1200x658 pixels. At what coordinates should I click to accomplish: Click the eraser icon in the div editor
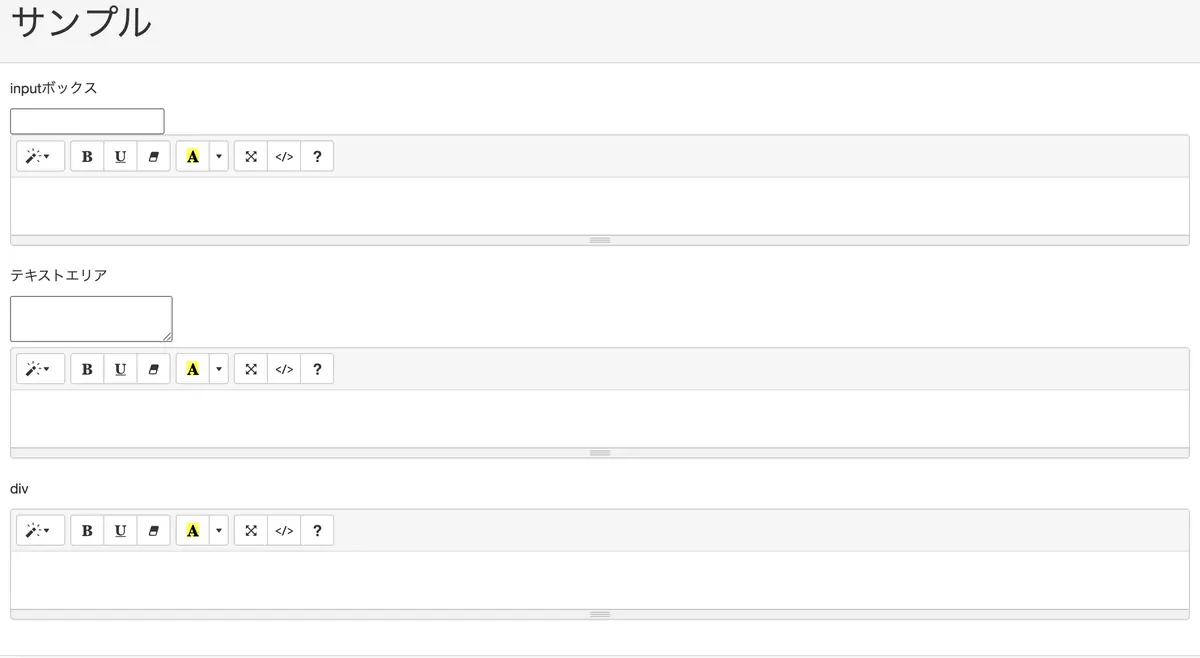(x=153, y=530)
